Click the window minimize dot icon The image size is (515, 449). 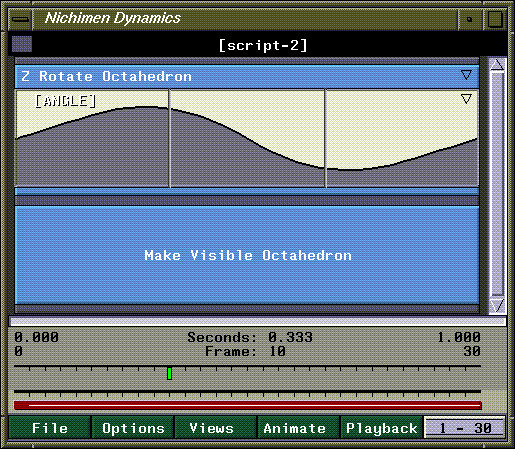(469, 19)
